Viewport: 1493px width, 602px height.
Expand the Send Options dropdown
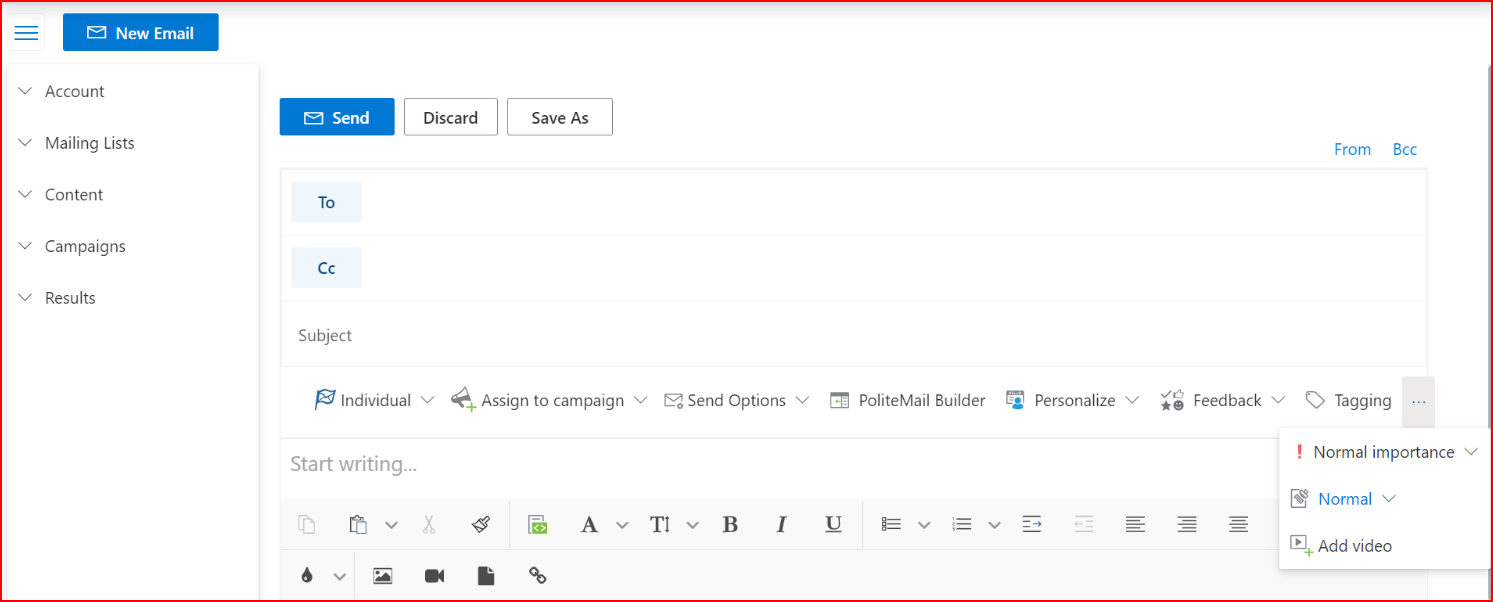[x=736, y=400]
